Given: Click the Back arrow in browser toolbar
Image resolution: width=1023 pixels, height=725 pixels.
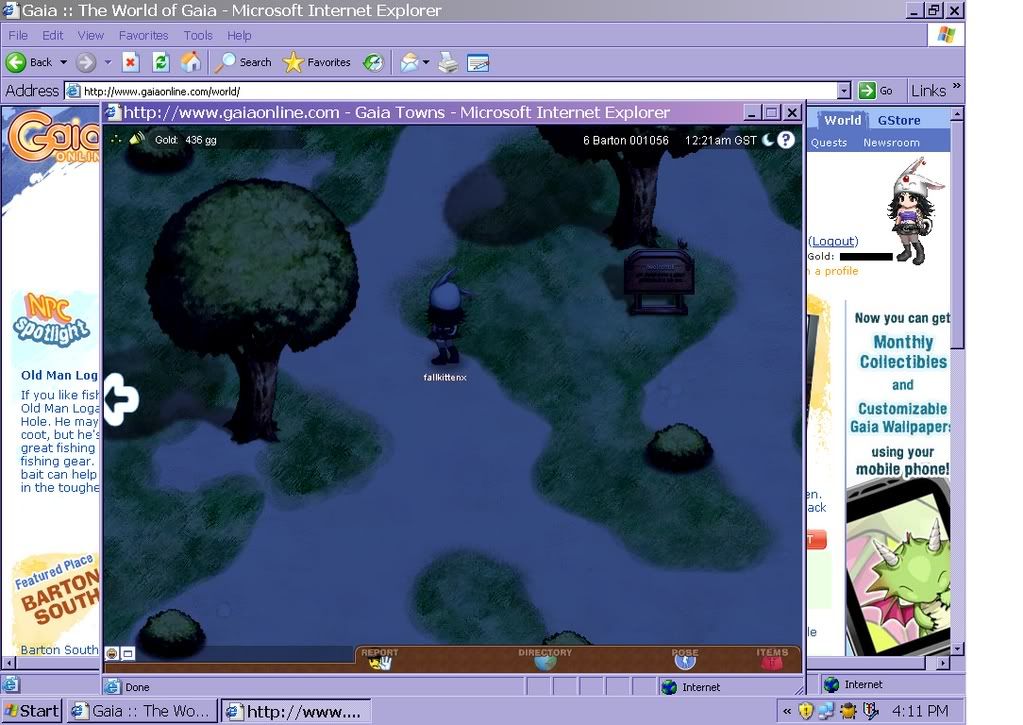Looking at the screenshot, I should [x=16, y=63].
